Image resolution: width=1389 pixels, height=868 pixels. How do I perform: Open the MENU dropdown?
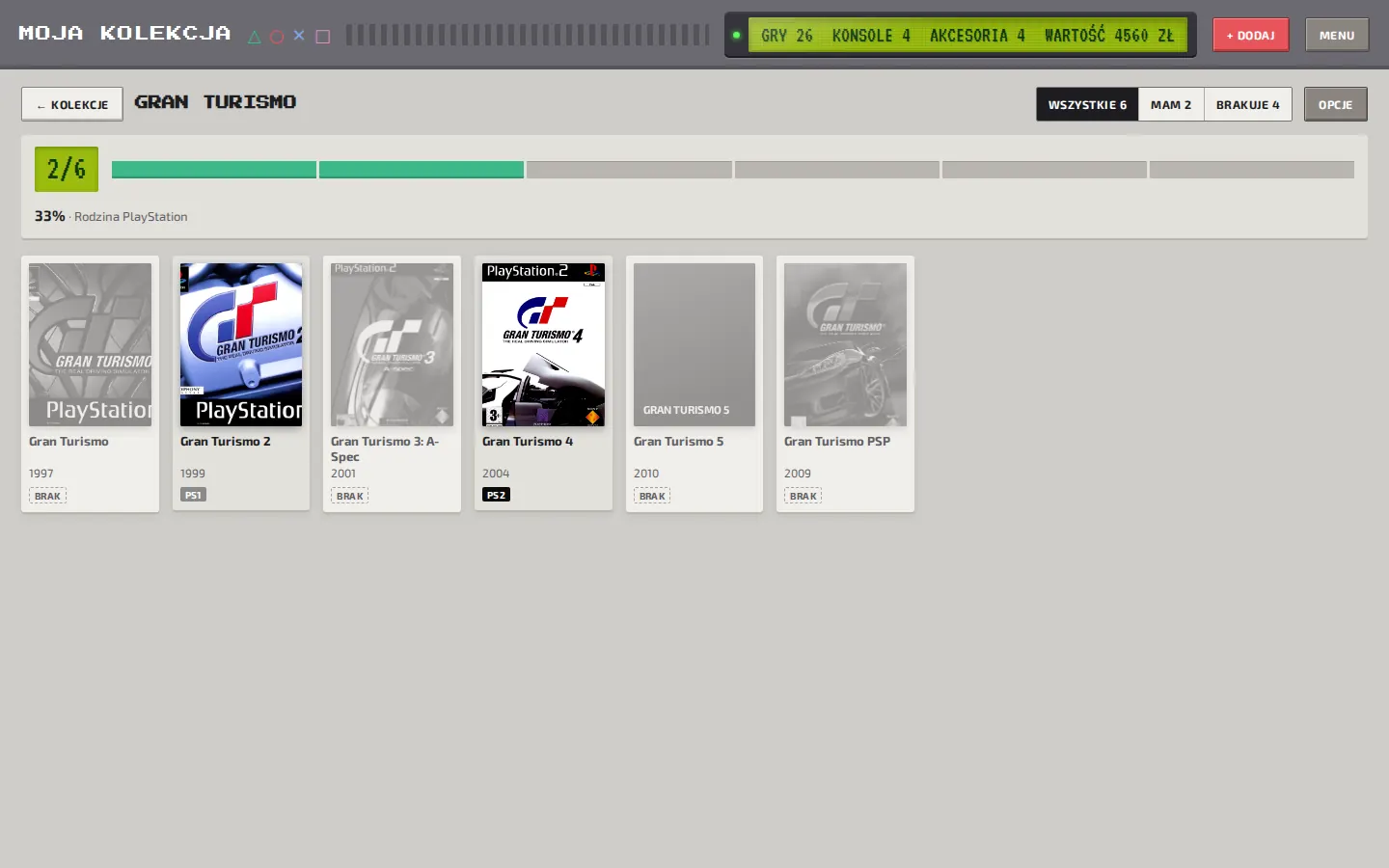tap(1337, 35)
